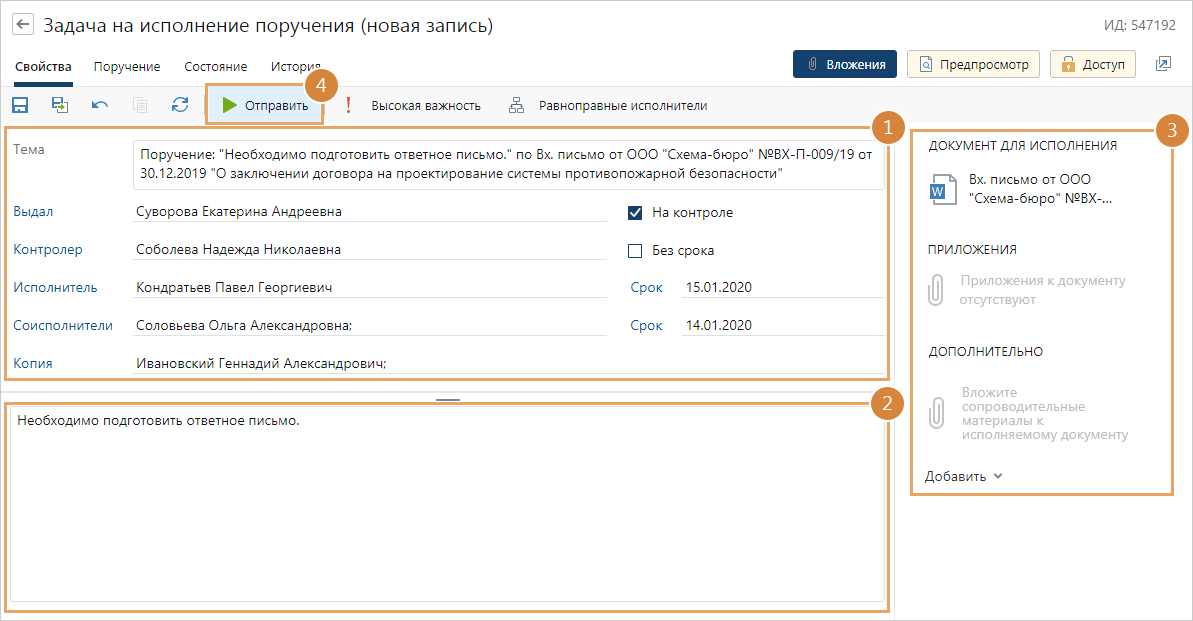Switch to the 'Состояние' tab
This screenshot has width=1193, height=621.
tap(215, 67)
